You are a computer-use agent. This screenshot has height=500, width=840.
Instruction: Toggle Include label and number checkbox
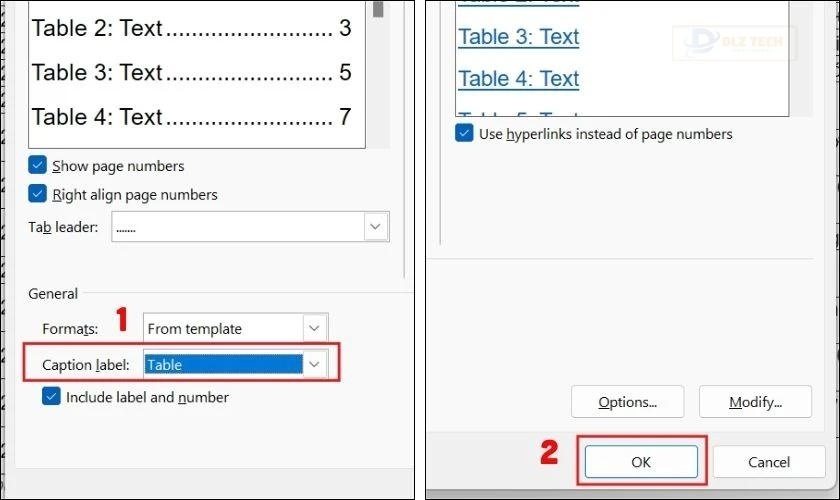[x=51, y=397]
